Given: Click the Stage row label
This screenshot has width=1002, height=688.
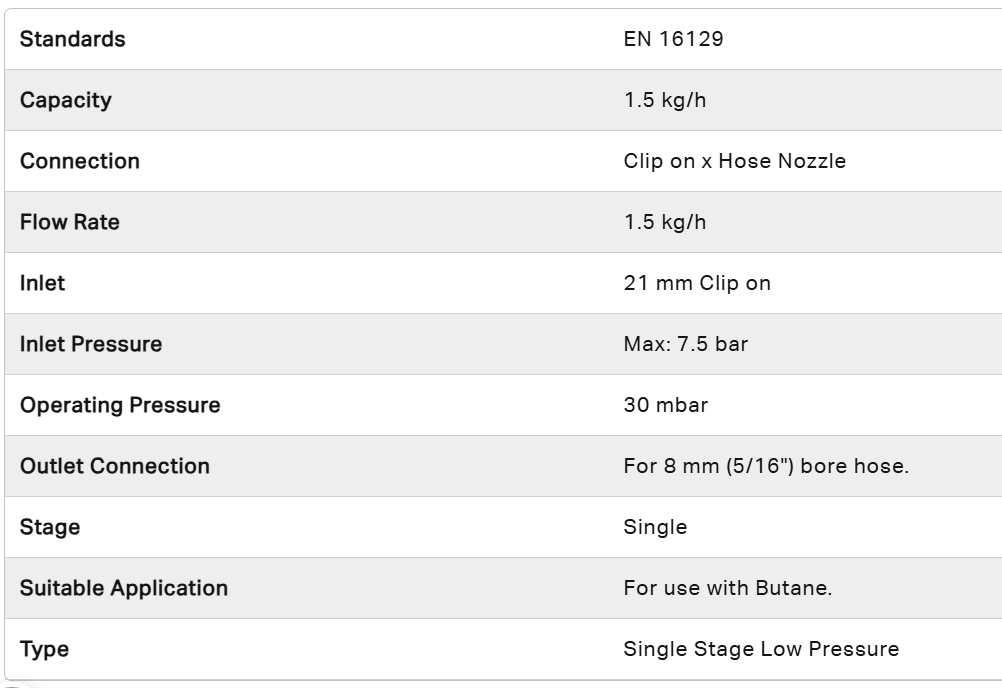Looking at the screenshot, I should 50,527.
